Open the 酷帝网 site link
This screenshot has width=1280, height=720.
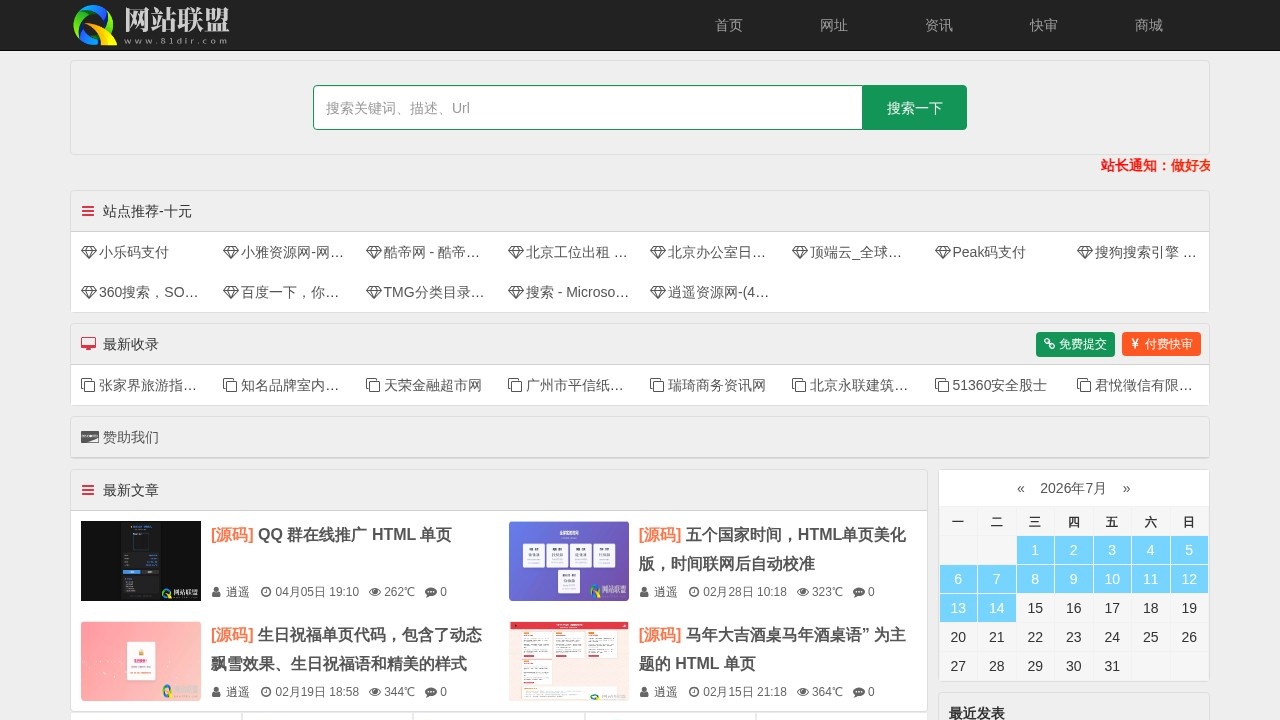(x=424, y=252)
